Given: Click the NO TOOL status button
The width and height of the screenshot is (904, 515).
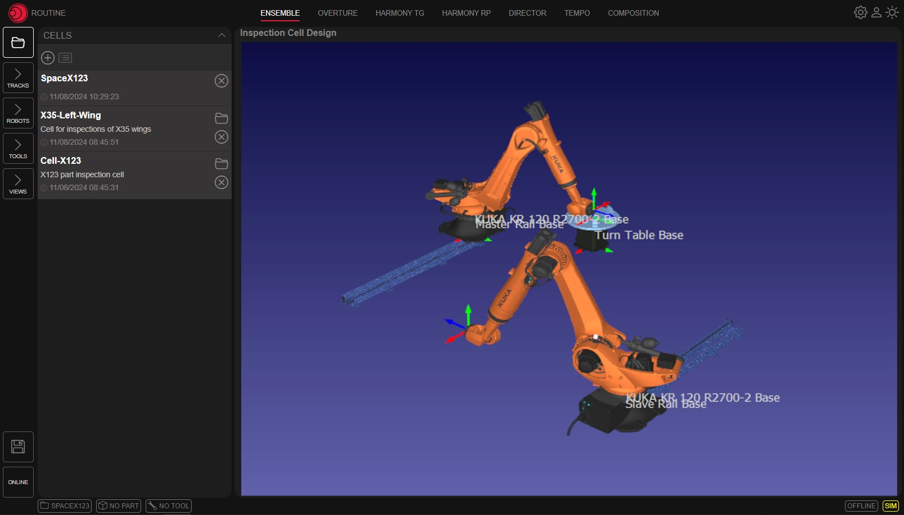Looking at the screenshot, I should pyautogui.click(x=168, y=506).
